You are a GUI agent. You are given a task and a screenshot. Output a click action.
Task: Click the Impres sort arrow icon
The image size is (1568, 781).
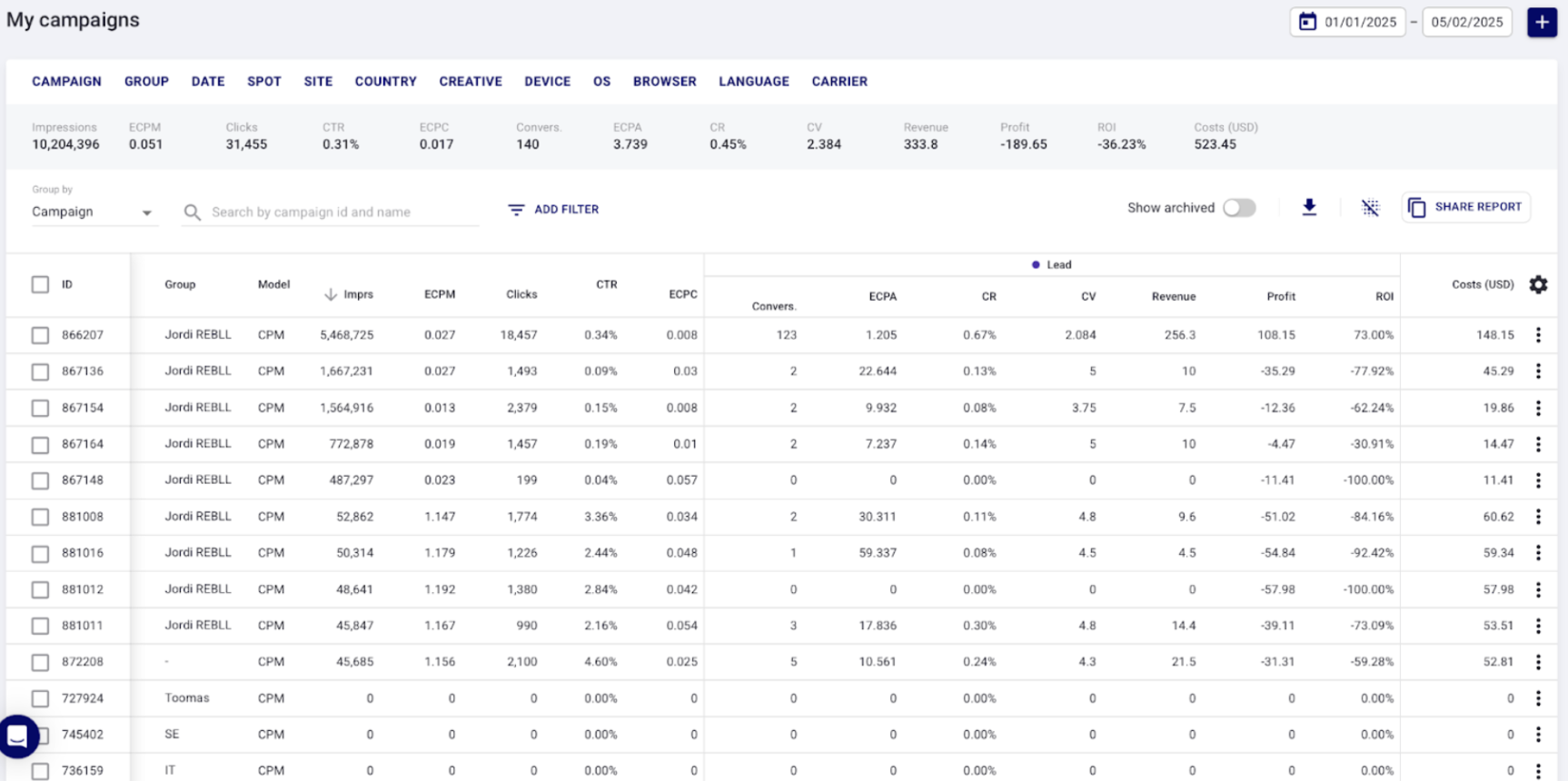[331, 294]
